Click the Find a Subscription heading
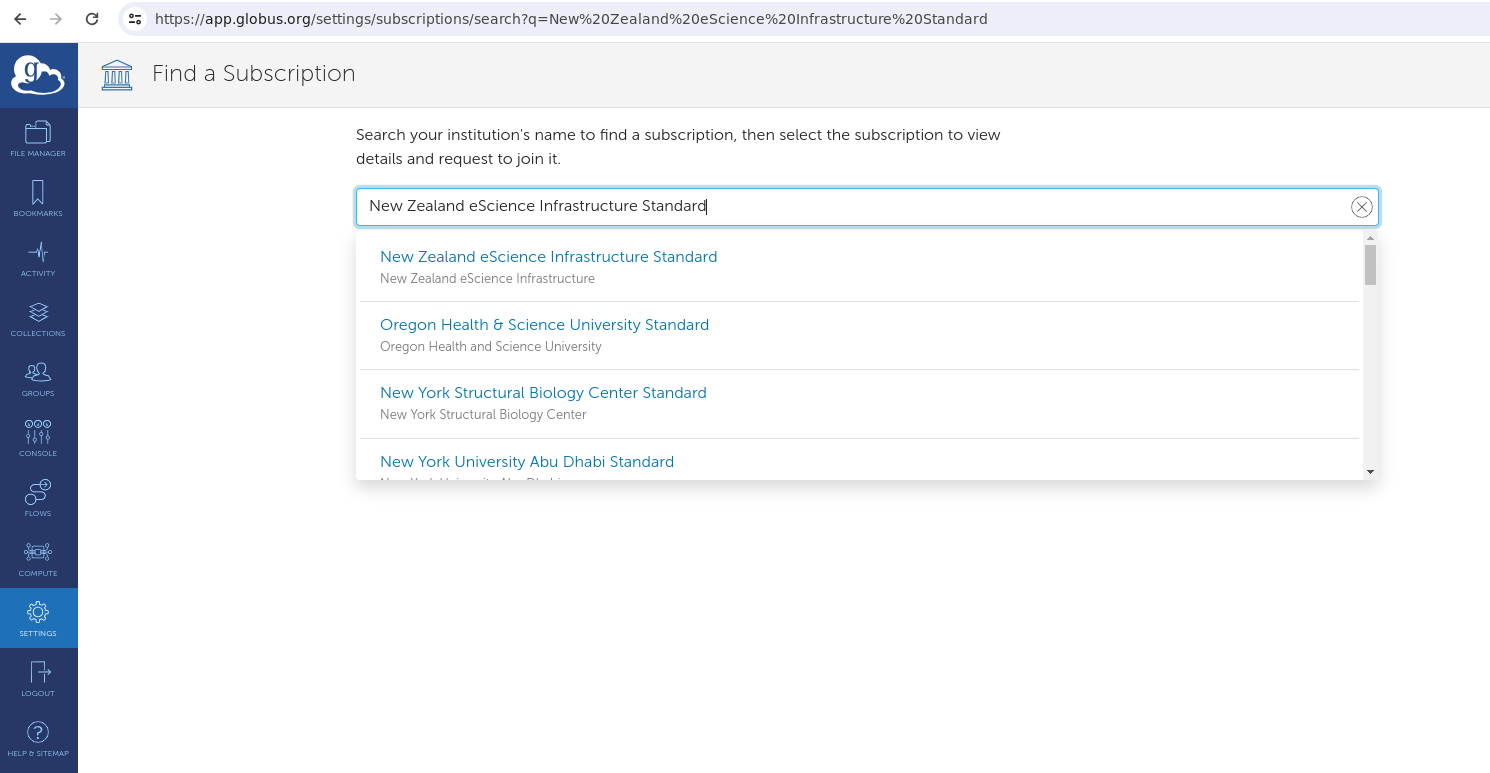This screenshot has height=773, width=1490. click(254, 74)
